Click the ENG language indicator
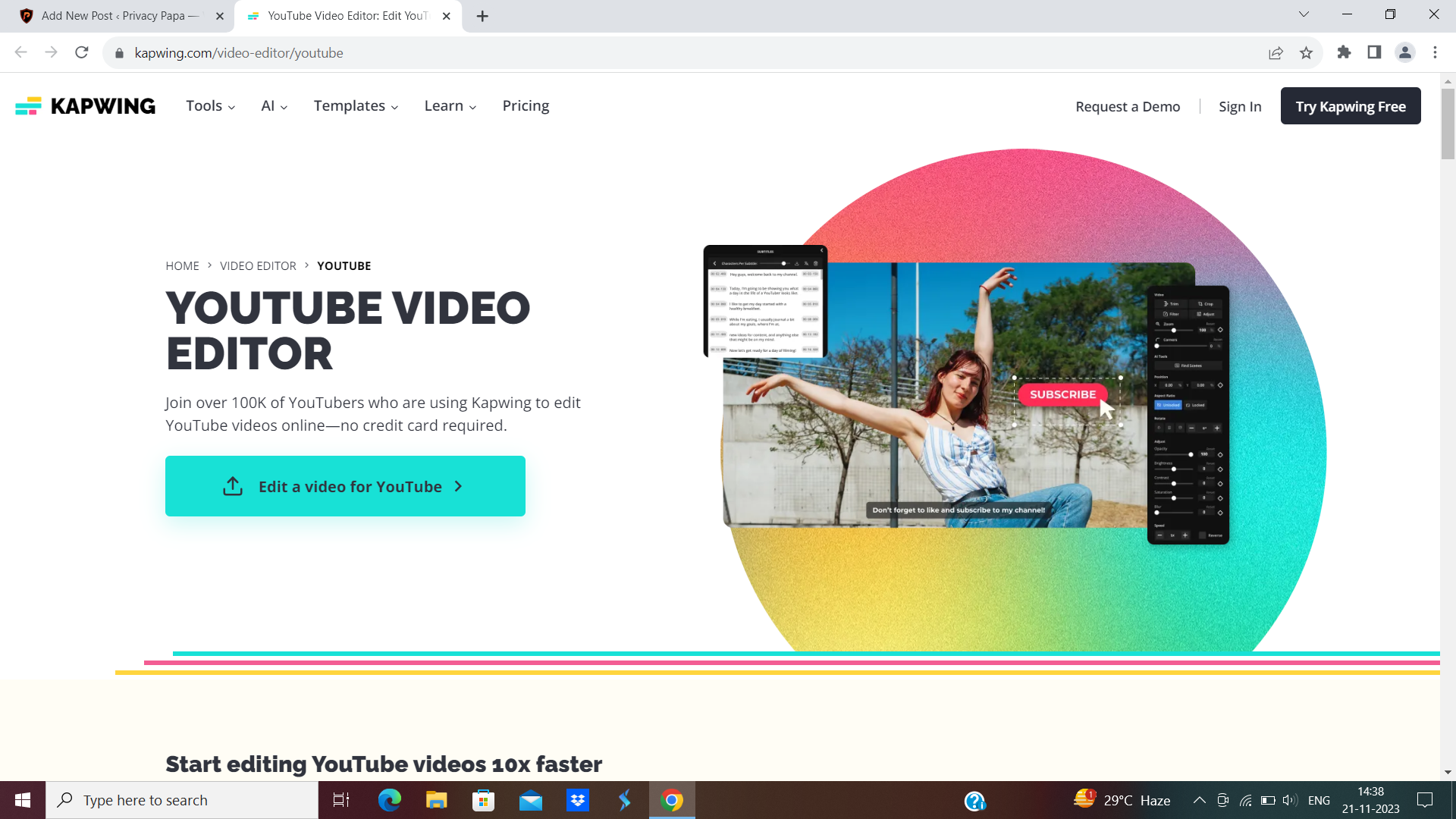1456x819 pixels. coord(1319,800)
